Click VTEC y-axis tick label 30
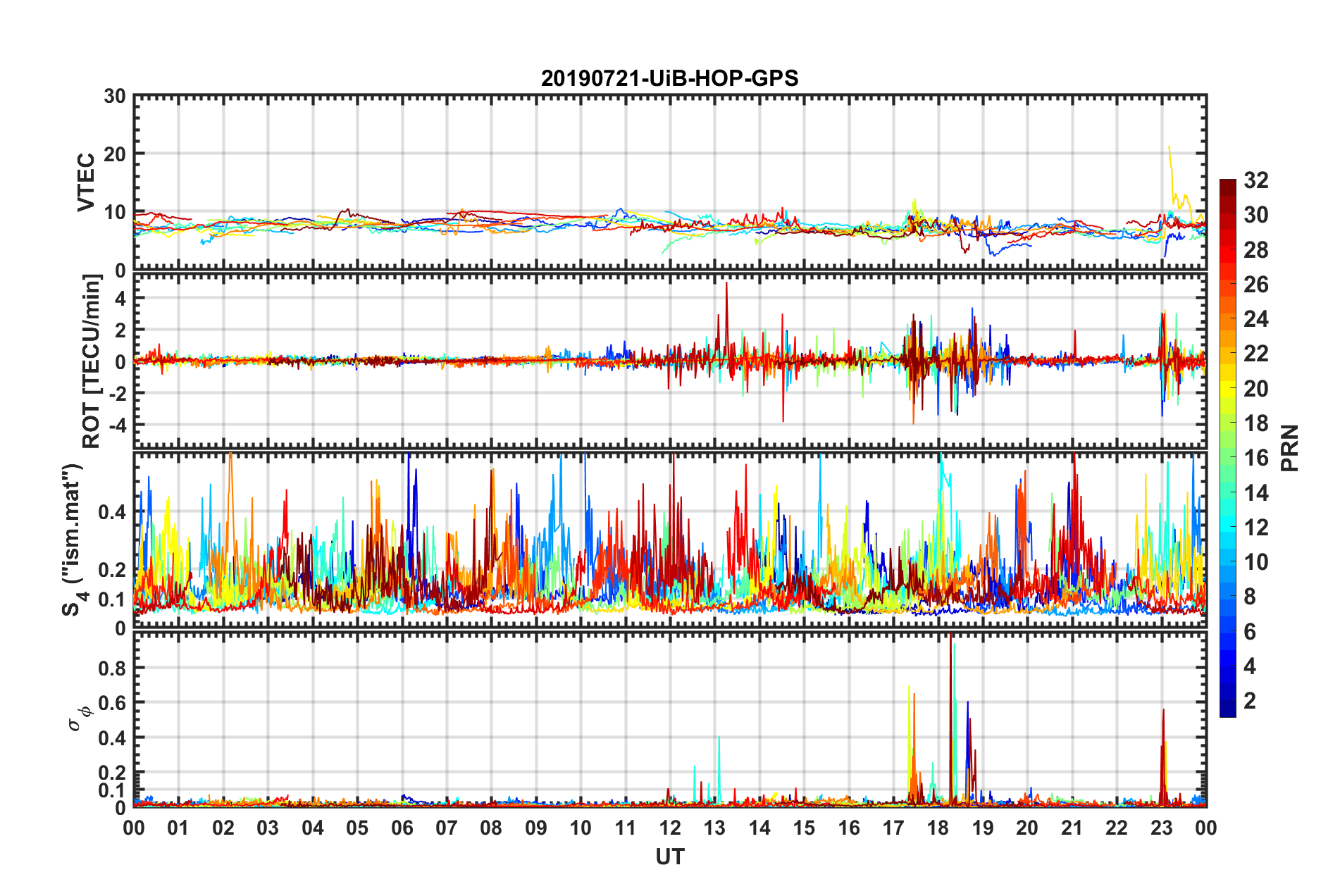 115,97
